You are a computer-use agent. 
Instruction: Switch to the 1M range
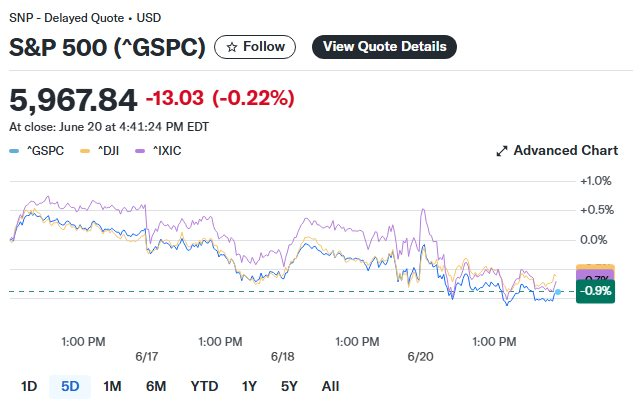click(112, 385)
